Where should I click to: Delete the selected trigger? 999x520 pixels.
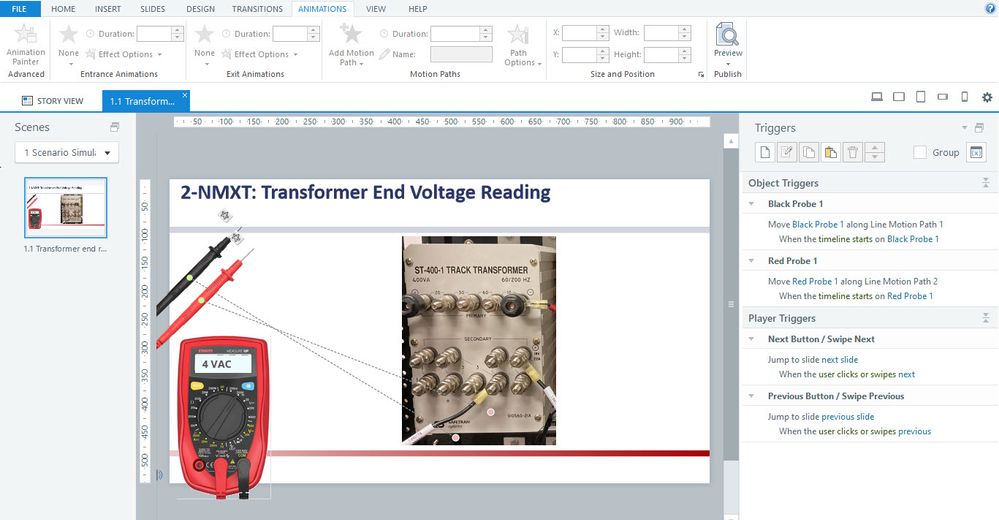point(852,152)
